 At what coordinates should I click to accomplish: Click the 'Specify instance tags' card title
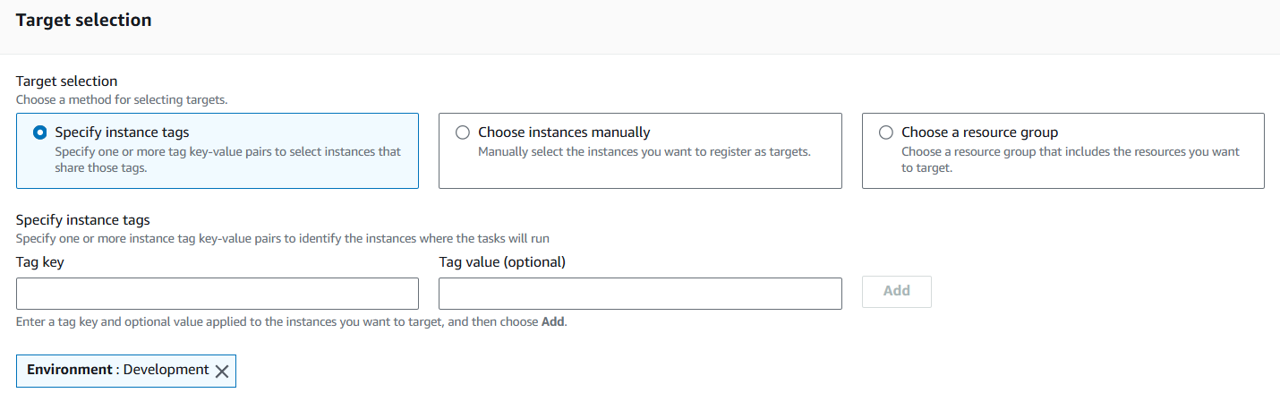[122, 132]
